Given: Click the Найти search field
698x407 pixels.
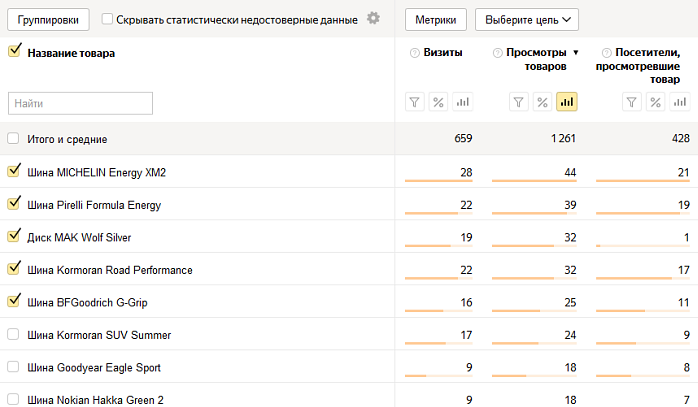Looking at the screenshot, I should click(x=81, y=103).
